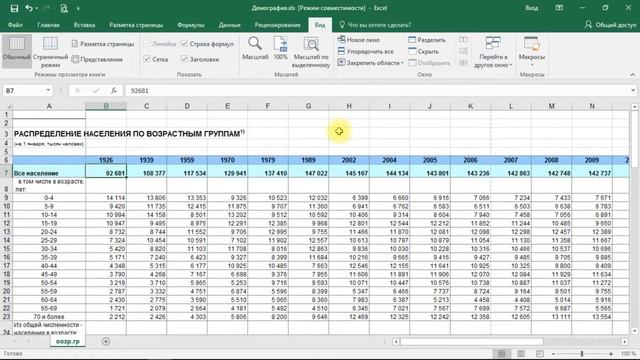
Task: Open Перейти в другое окно dropdown
Action: coord(493,52)
